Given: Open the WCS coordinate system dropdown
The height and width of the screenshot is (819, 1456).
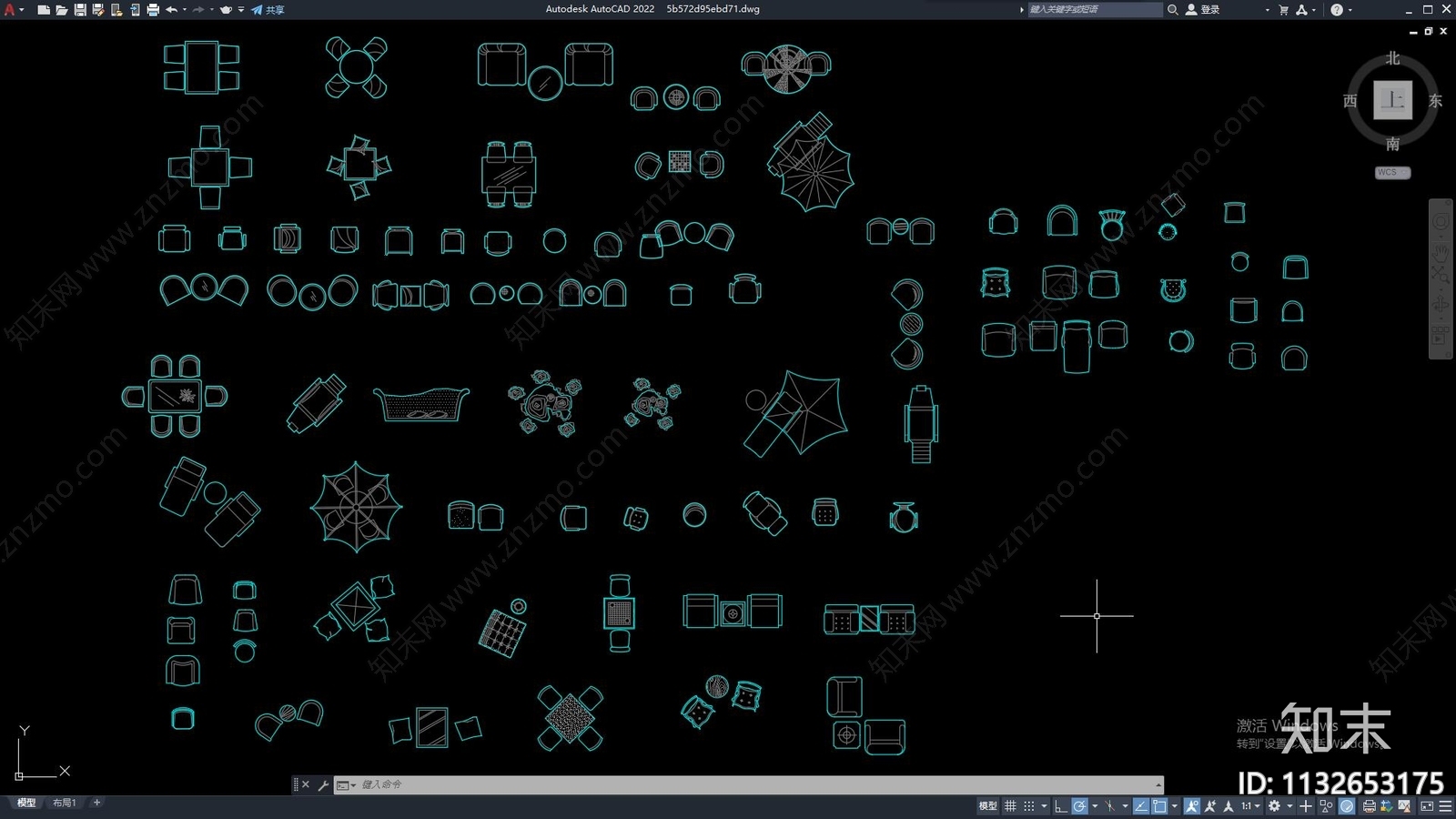Looking at the screenshot, I should [x=1392, y=172].
